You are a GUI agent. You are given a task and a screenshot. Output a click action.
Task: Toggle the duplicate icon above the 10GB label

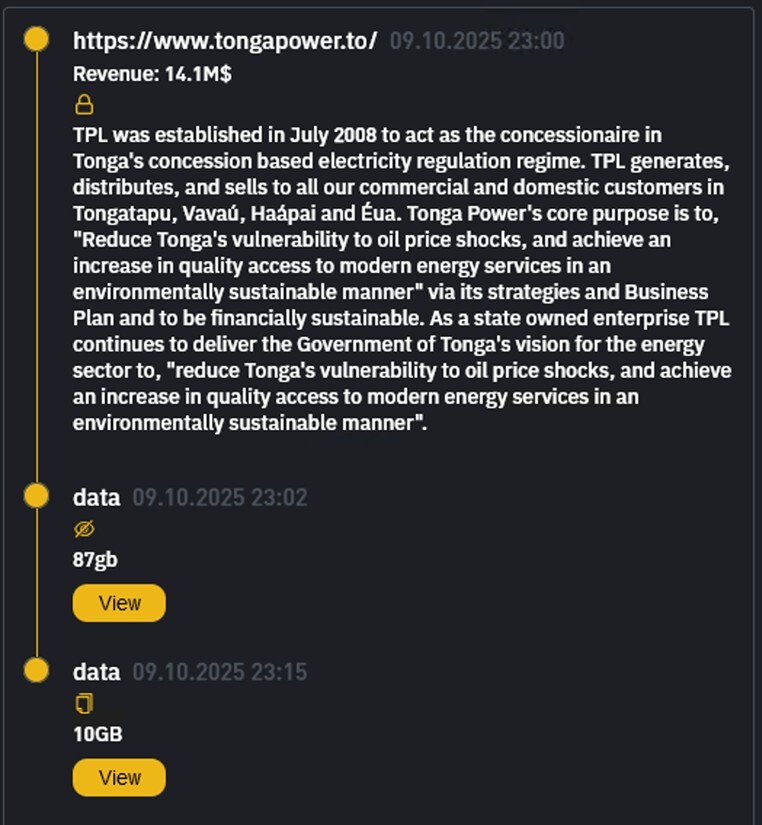point(86,703)
